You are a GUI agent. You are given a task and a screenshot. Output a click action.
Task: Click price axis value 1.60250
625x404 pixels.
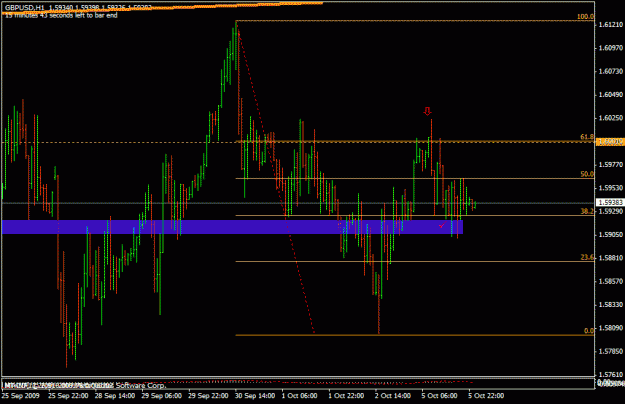pyautogui.click(x=611, y=118)
